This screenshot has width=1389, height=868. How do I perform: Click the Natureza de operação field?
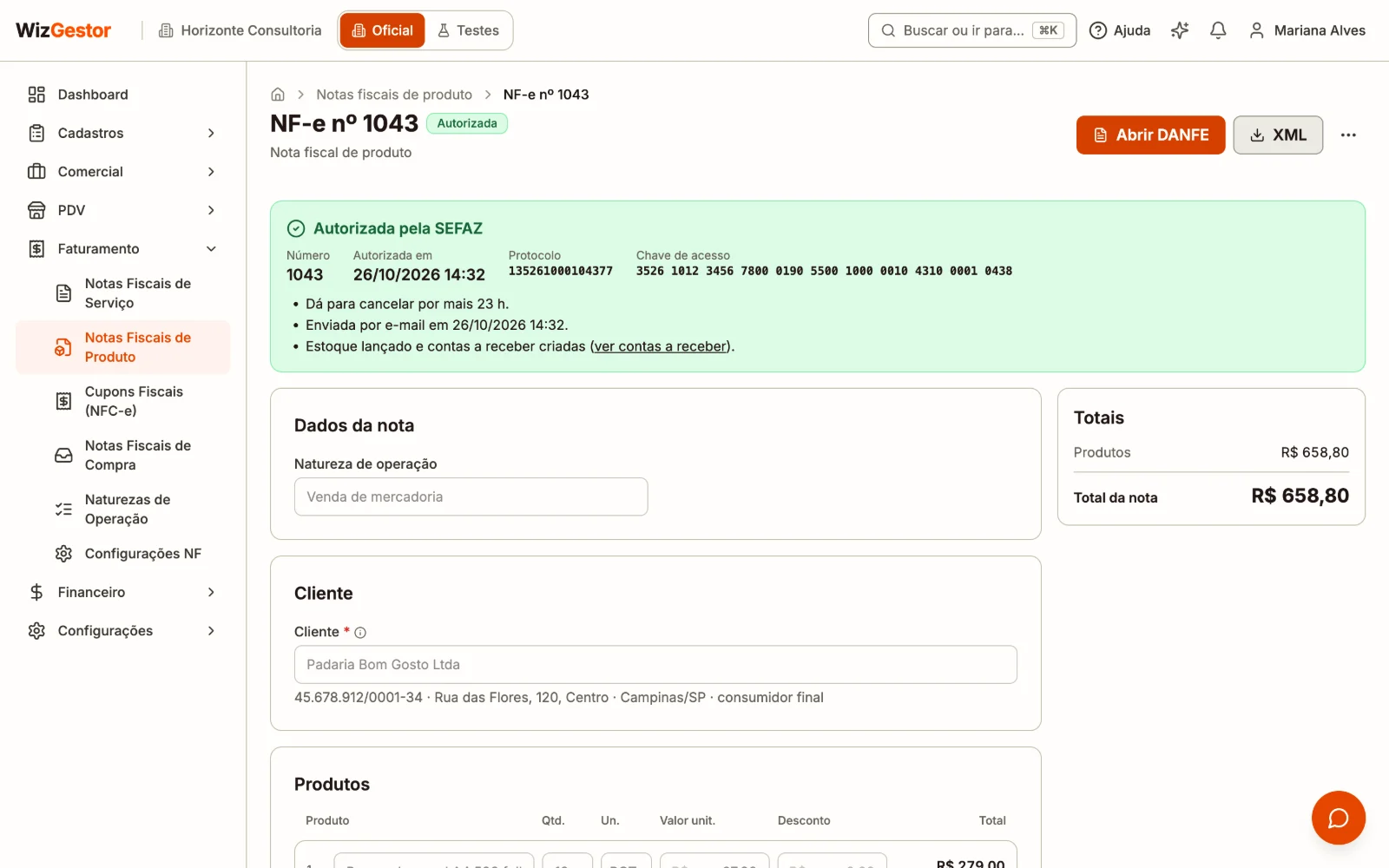coord(471,496)
